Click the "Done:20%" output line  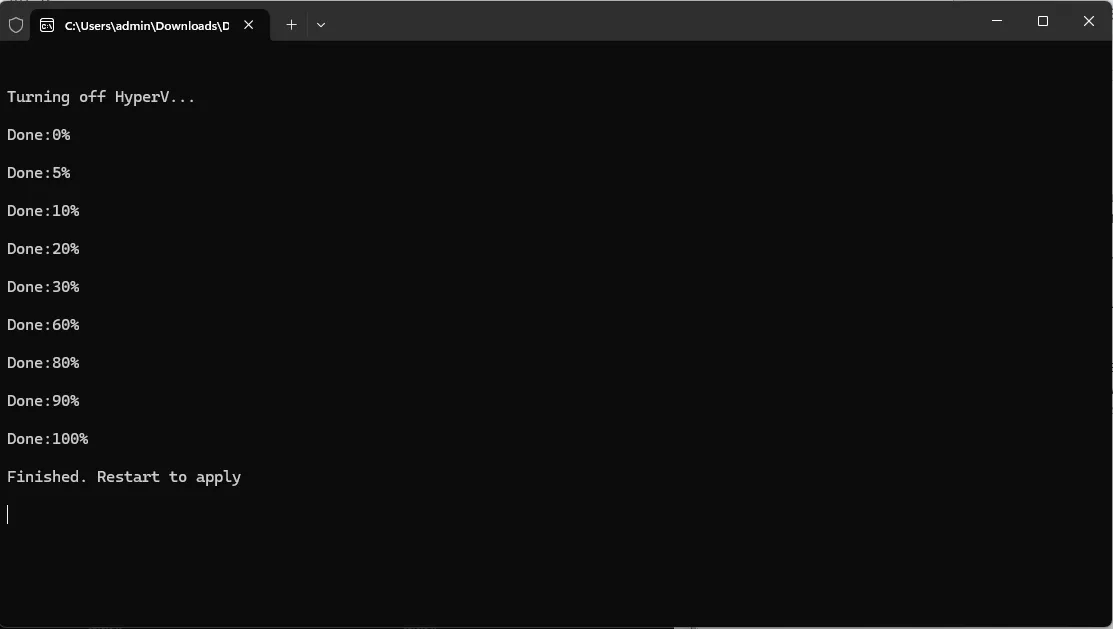tap(43, 249)
